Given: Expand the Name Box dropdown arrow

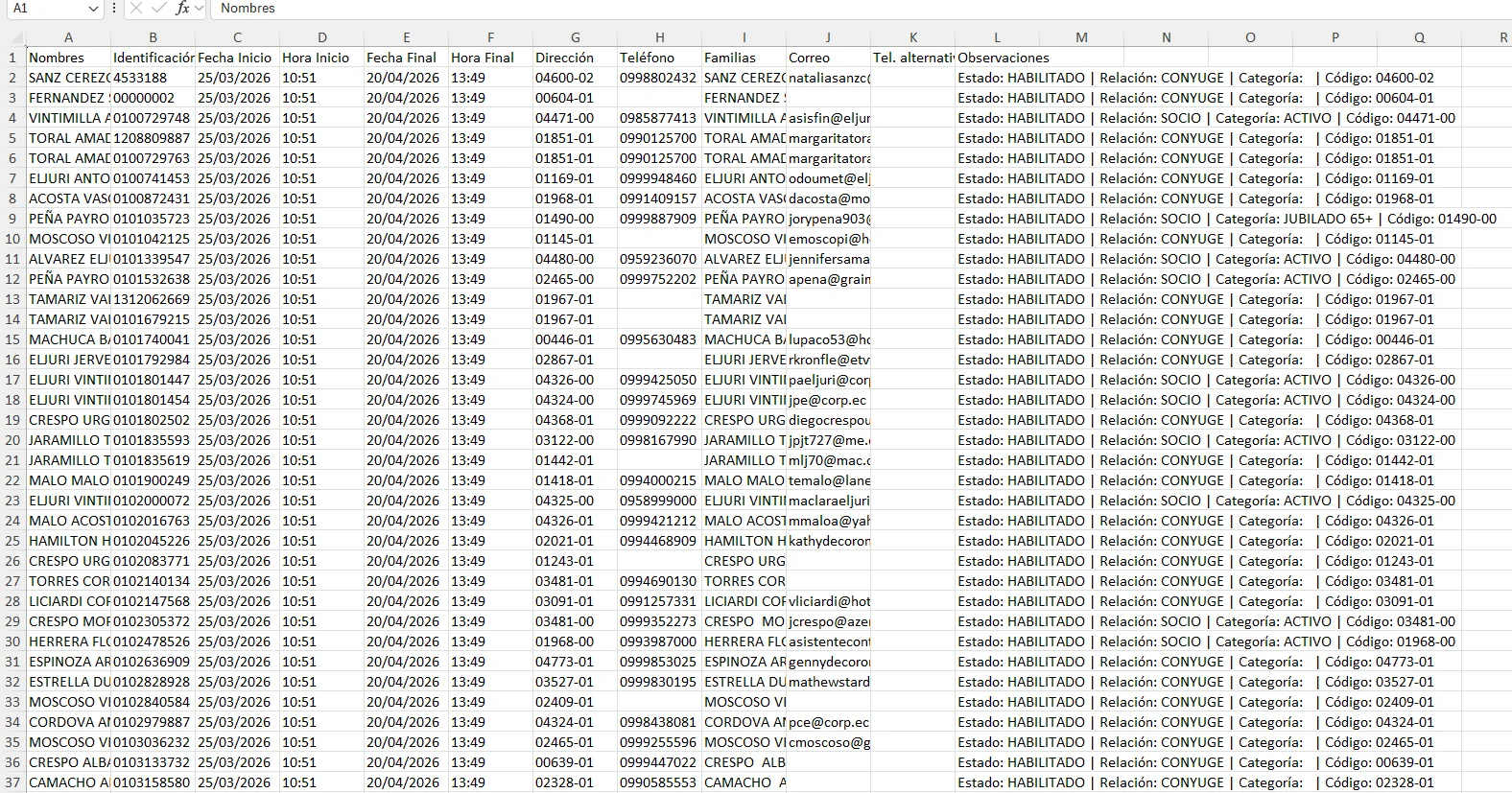Looking at the screenshot, I should (x=93, y=9).
